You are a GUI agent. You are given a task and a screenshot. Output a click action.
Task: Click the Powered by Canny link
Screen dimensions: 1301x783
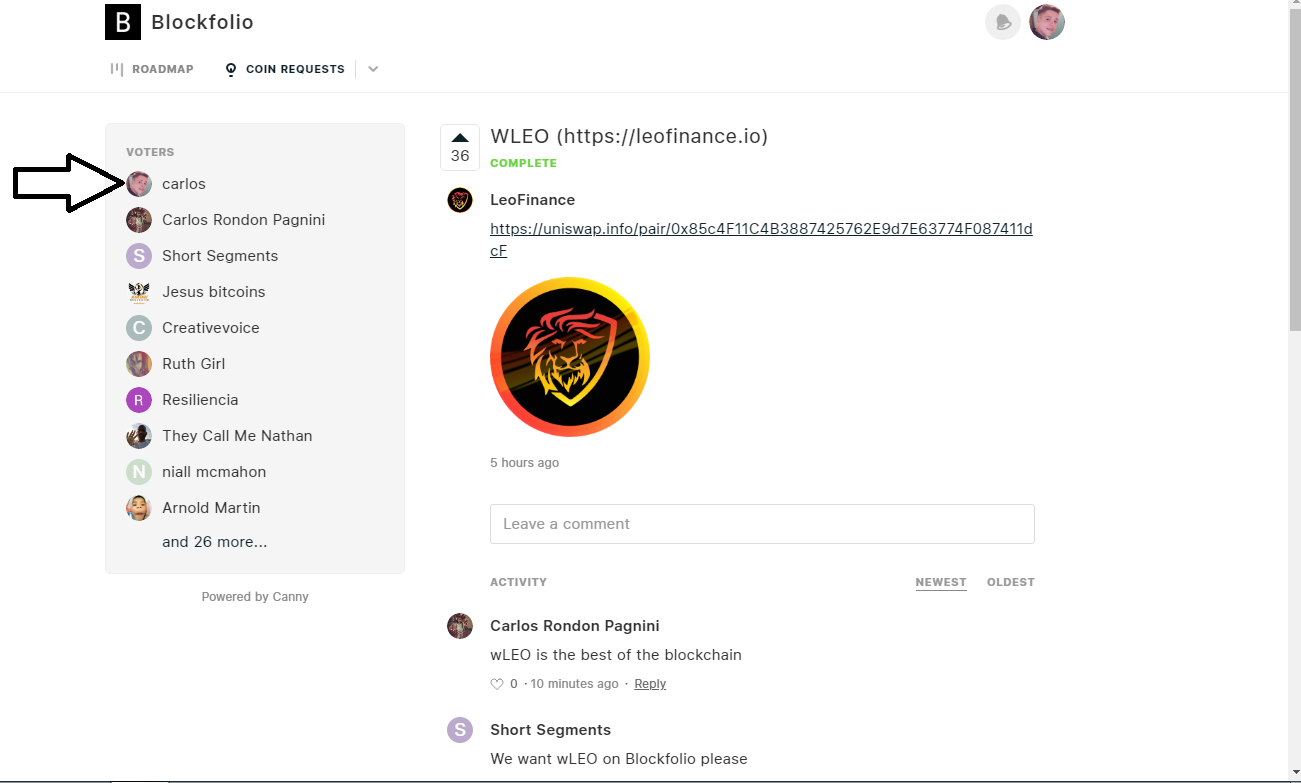click(255, 597)
